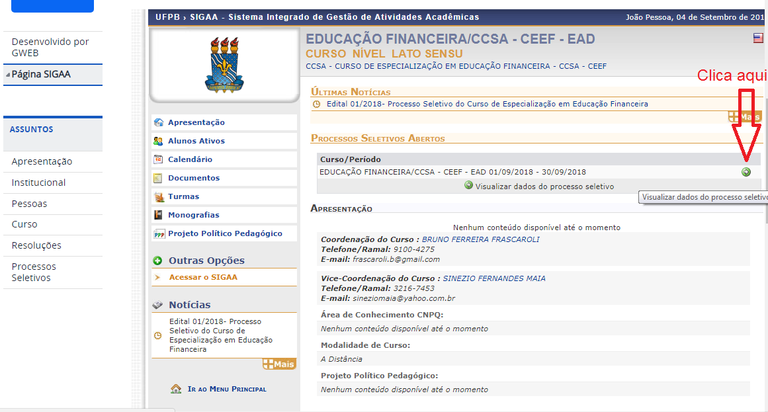This screenshot has height=412, width=768.
Task: Click EDUCAÇÃO FINANCEIRA/CCSA - CEEF - EAD process row text
Action: coord(453,172)
